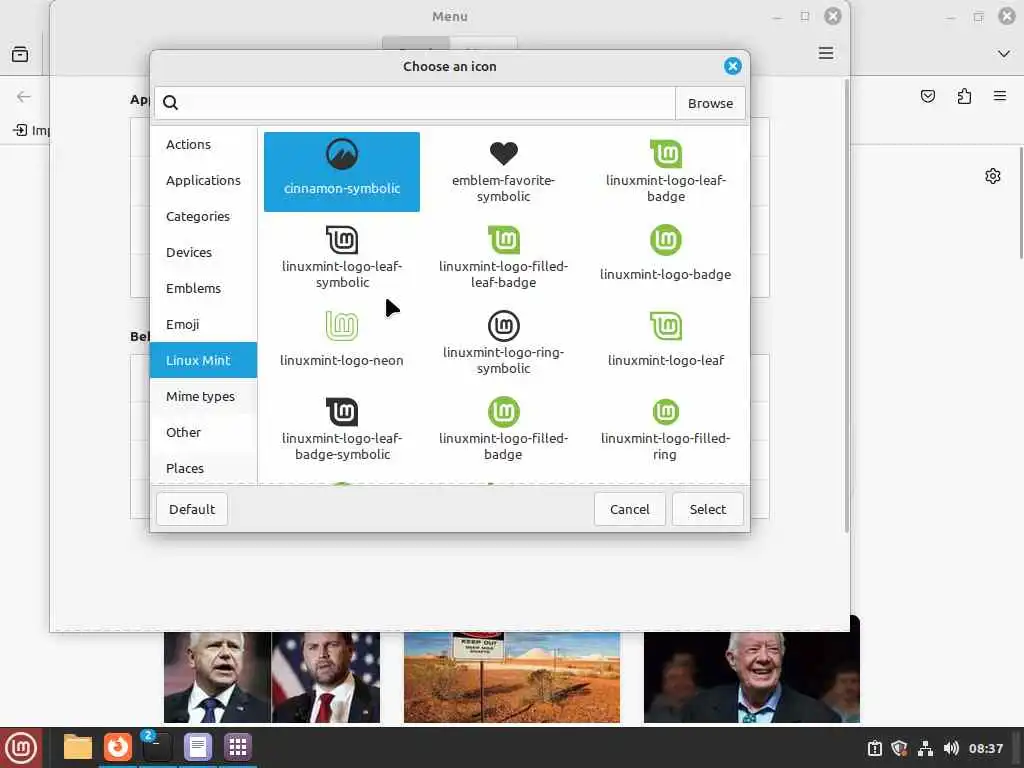Open the browser's Pocket save icon

click(x=927, y=97)
